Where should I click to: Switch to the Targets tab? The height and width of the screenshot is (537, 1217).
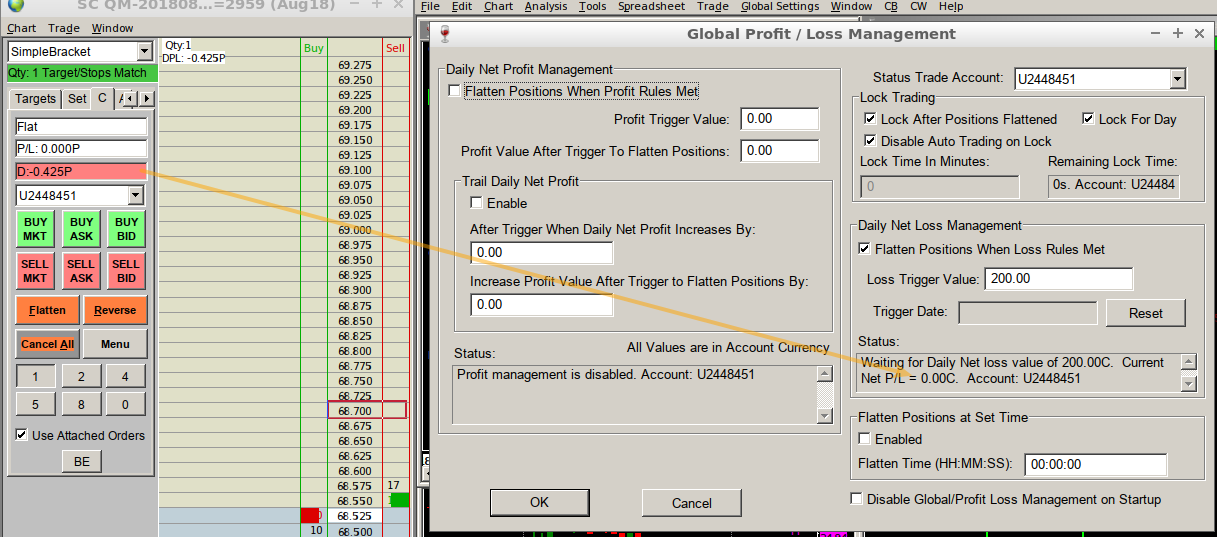click(36, 99)
